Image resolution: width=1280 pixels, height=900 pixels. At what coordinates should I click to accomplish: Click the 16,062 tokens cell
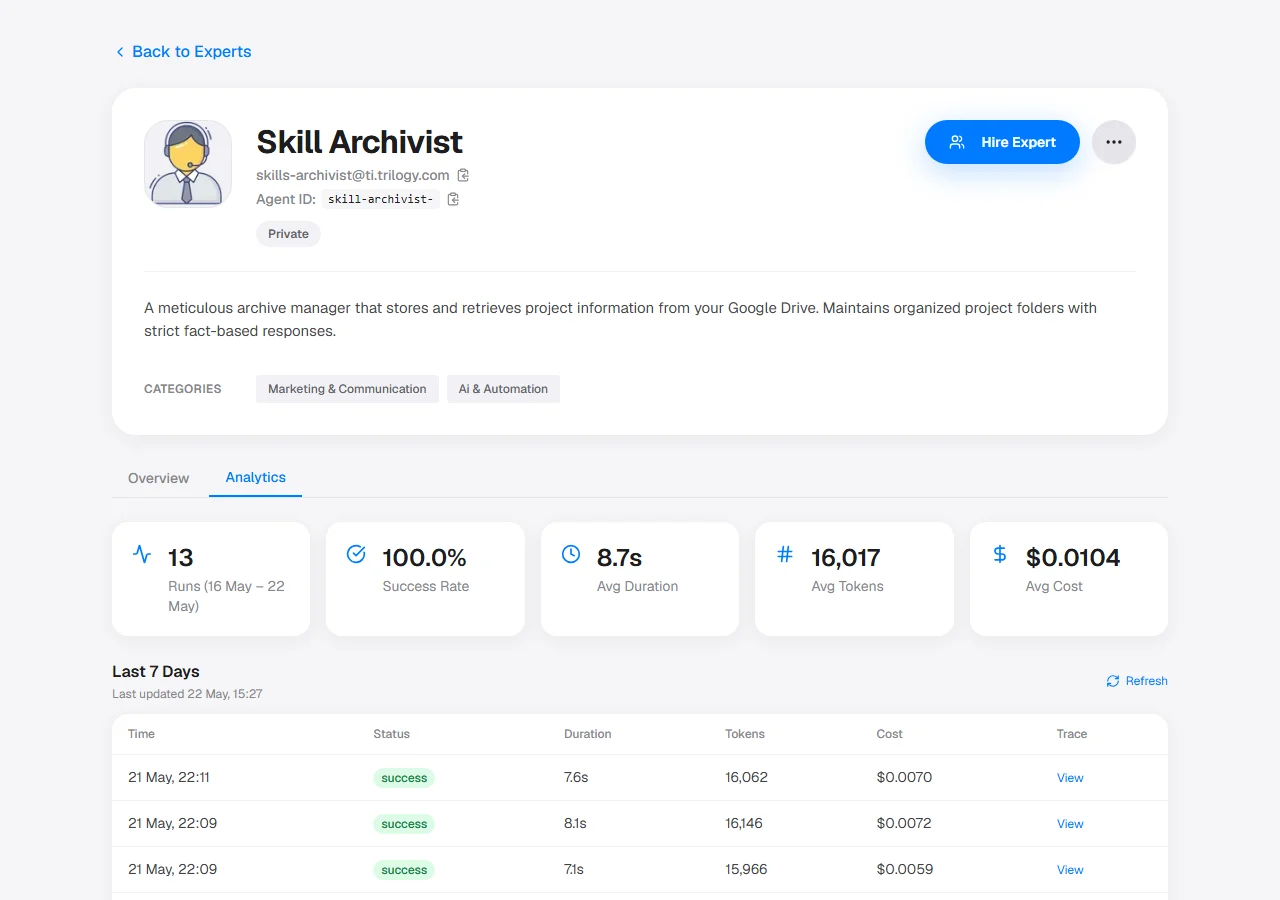pos(747,777)
